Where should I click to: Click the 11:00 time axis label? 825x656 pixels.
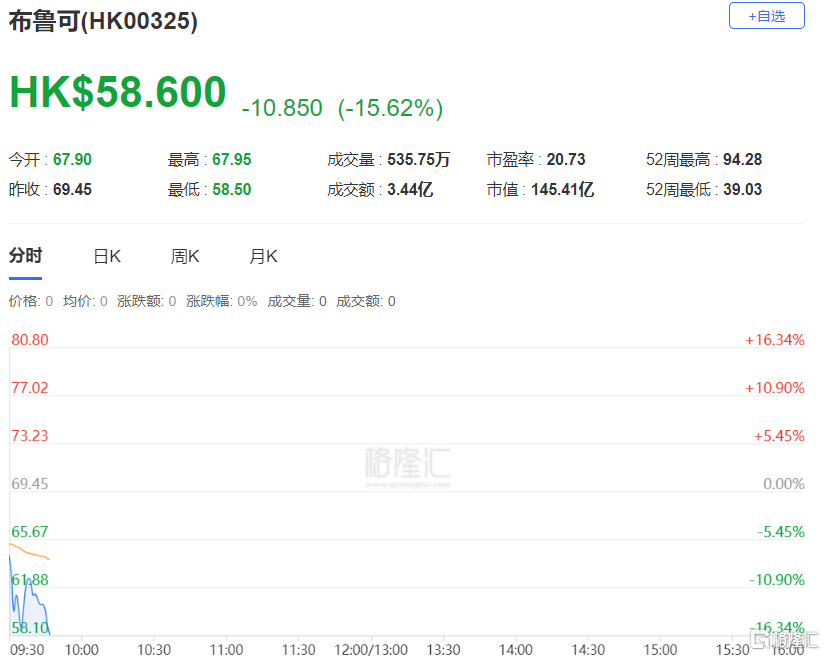pyautogui.click(x=226, y=649)
